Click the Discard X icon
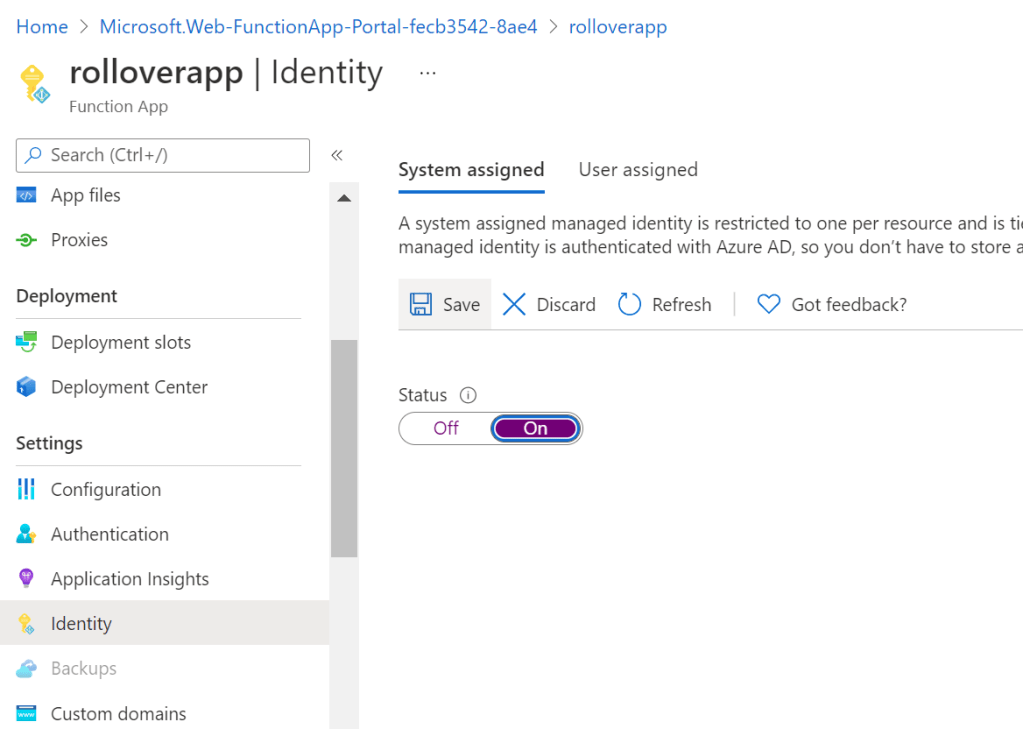Image resolution: width=1023 pixels, height=729 pixels. click(x=514, y=304)
